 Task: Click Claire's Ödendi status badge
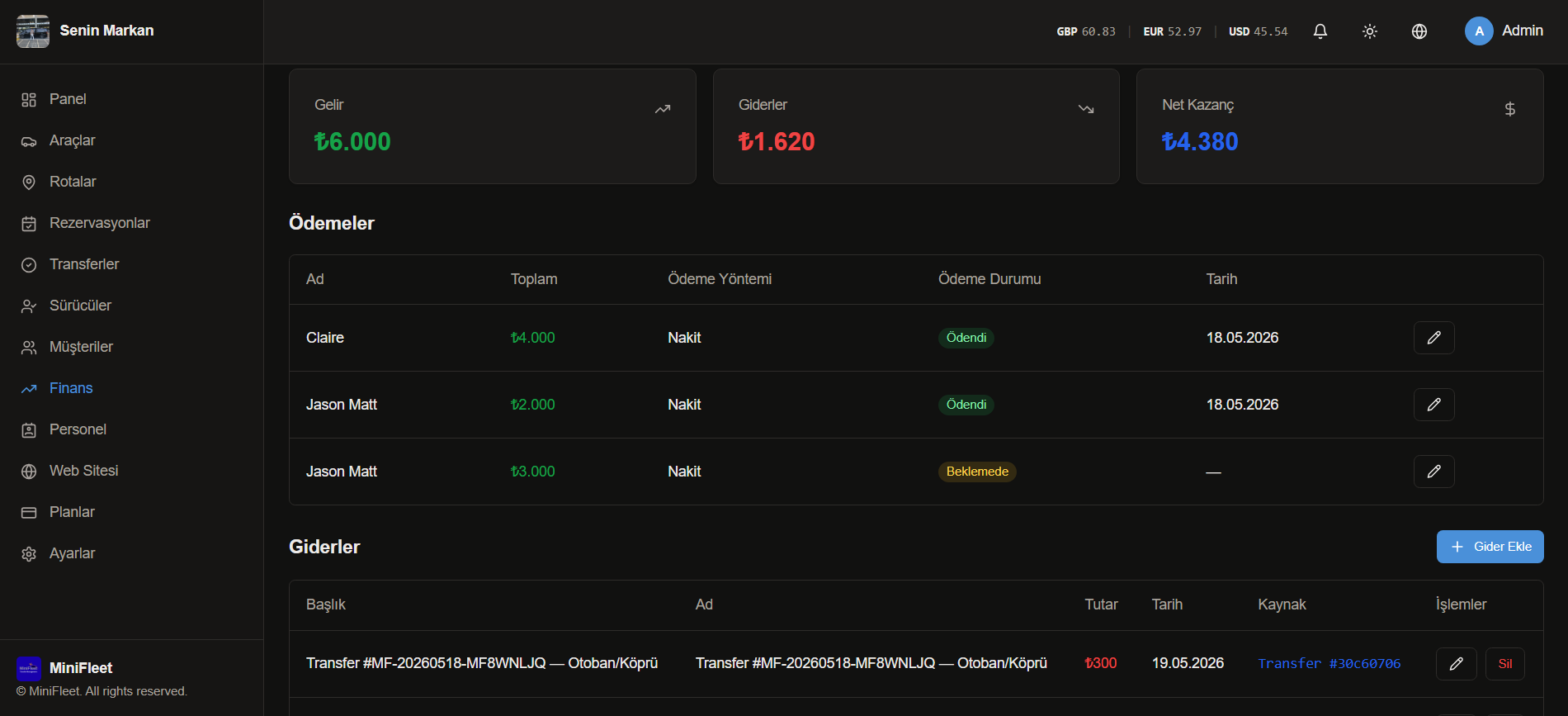(966, 338)
